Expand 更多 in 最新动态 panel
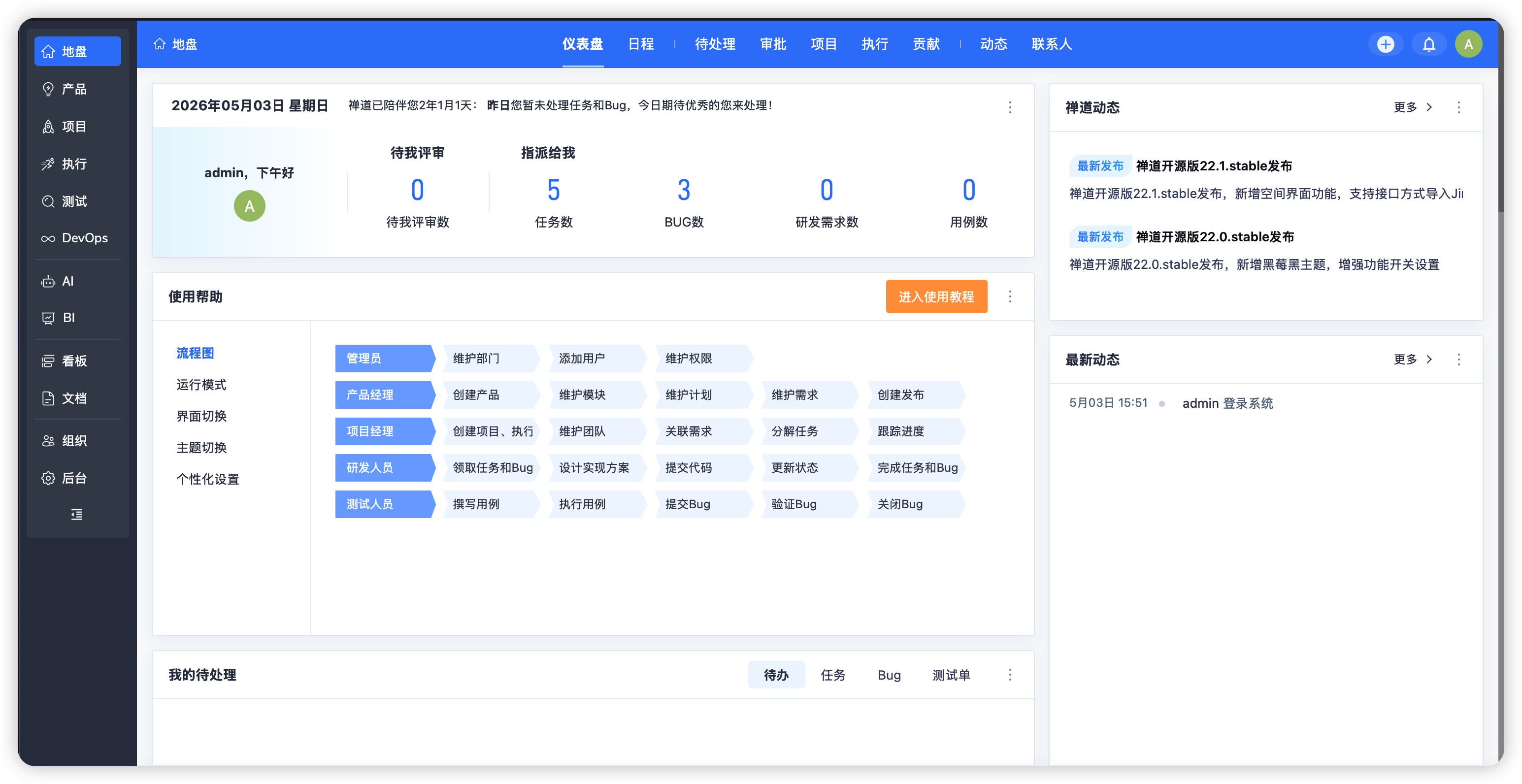Viewport: 1522px width, 784px height. coord(1413,359)
